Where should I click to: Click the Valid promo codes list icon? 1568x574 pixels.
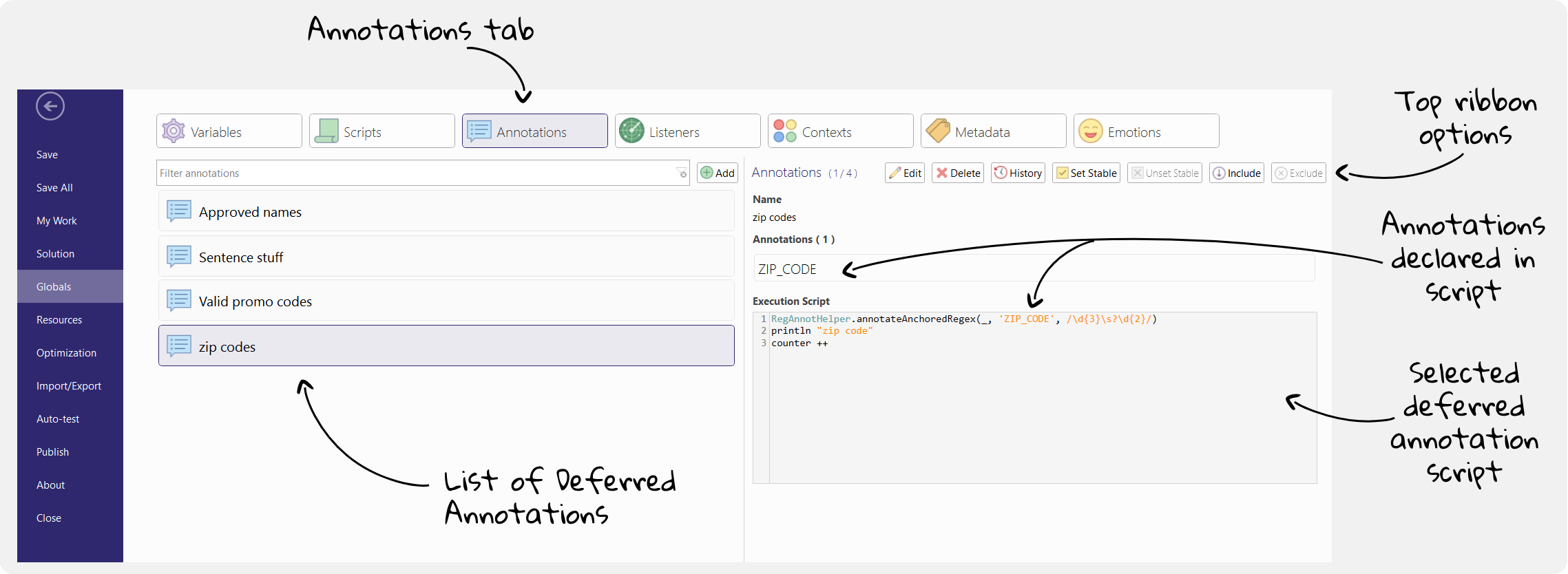(x=179, y=301)
